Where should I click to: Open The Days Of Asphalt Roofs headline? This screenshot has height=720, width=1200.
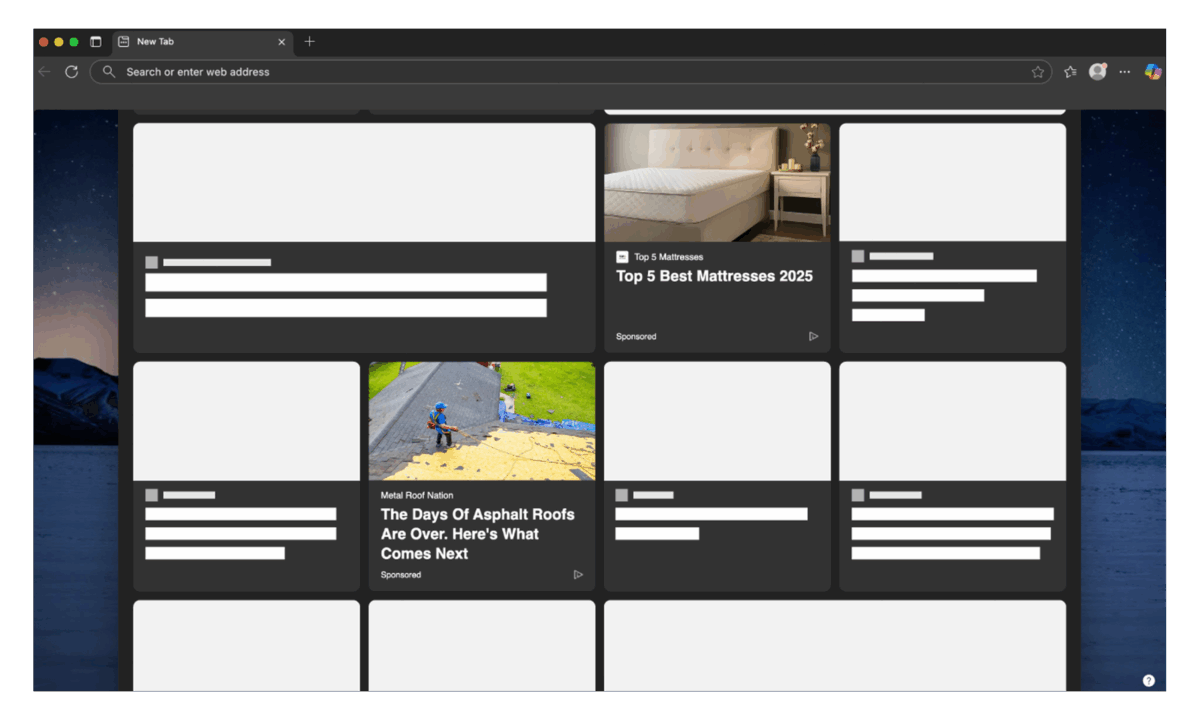[478, 534]
